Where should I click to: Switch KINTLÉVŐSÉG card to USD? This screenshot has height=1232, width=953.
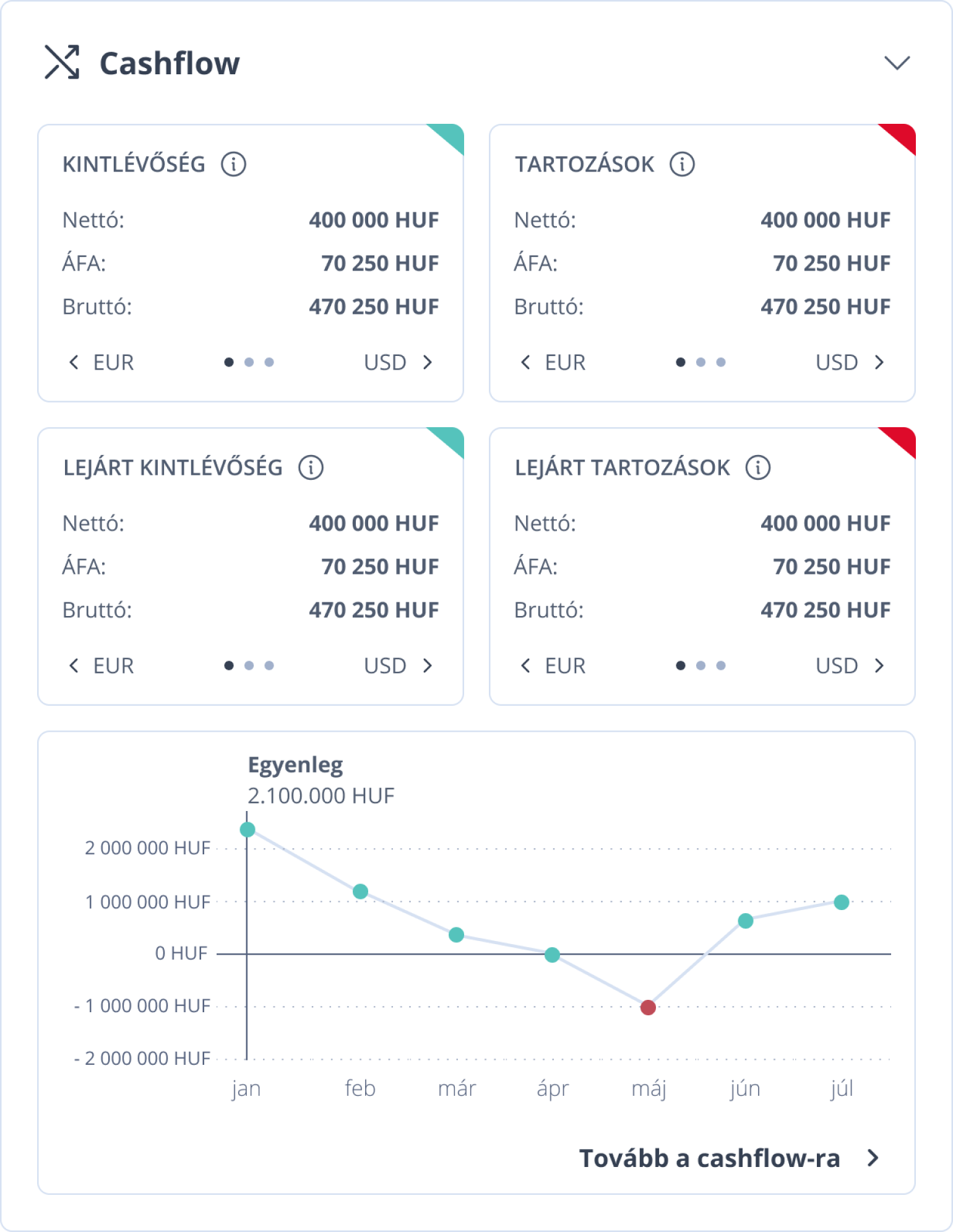385,362
